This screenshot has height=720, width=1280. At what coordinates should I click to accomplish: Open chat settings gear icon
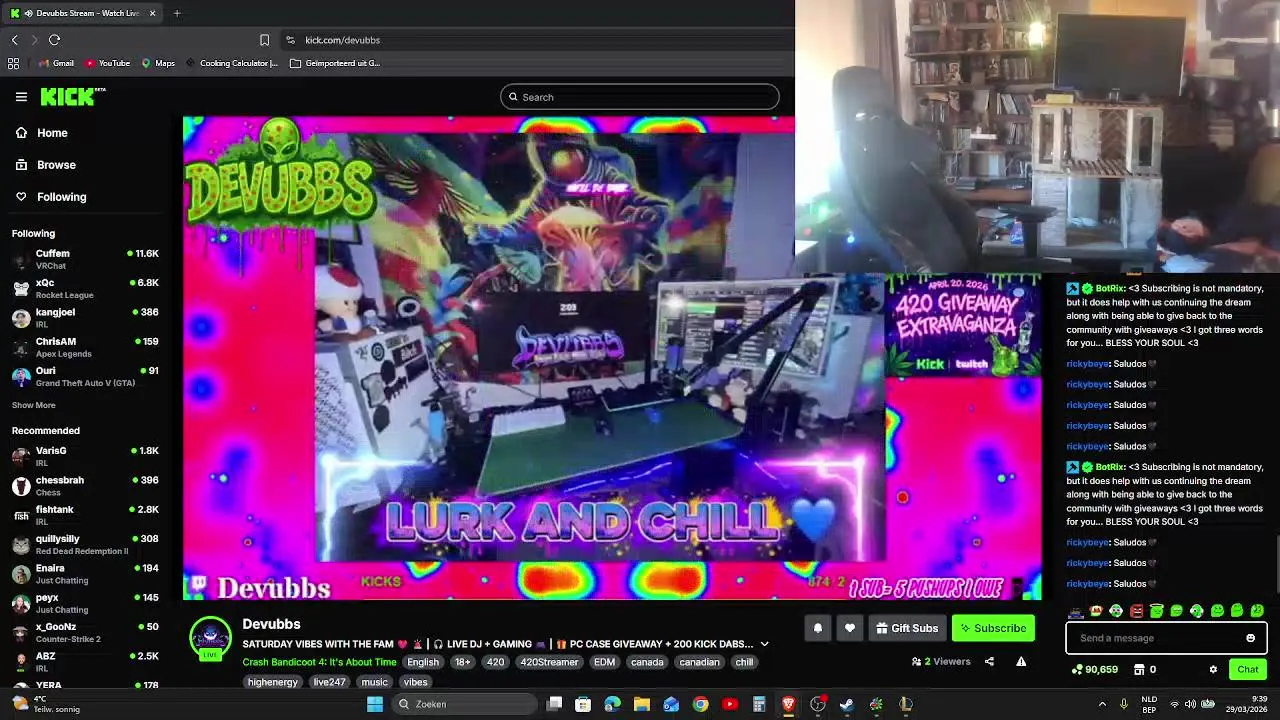pyautogui.click(x=1213, y=669)
